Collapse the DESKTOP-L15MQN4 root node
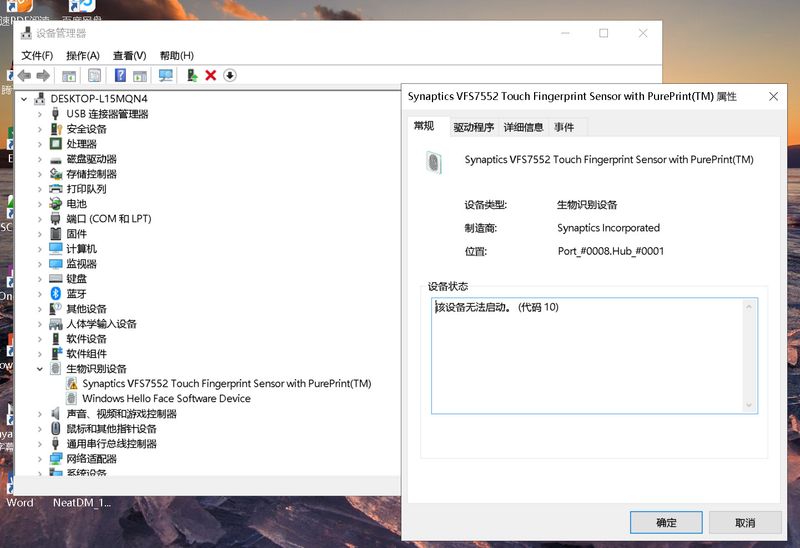 tap(24, 98)
